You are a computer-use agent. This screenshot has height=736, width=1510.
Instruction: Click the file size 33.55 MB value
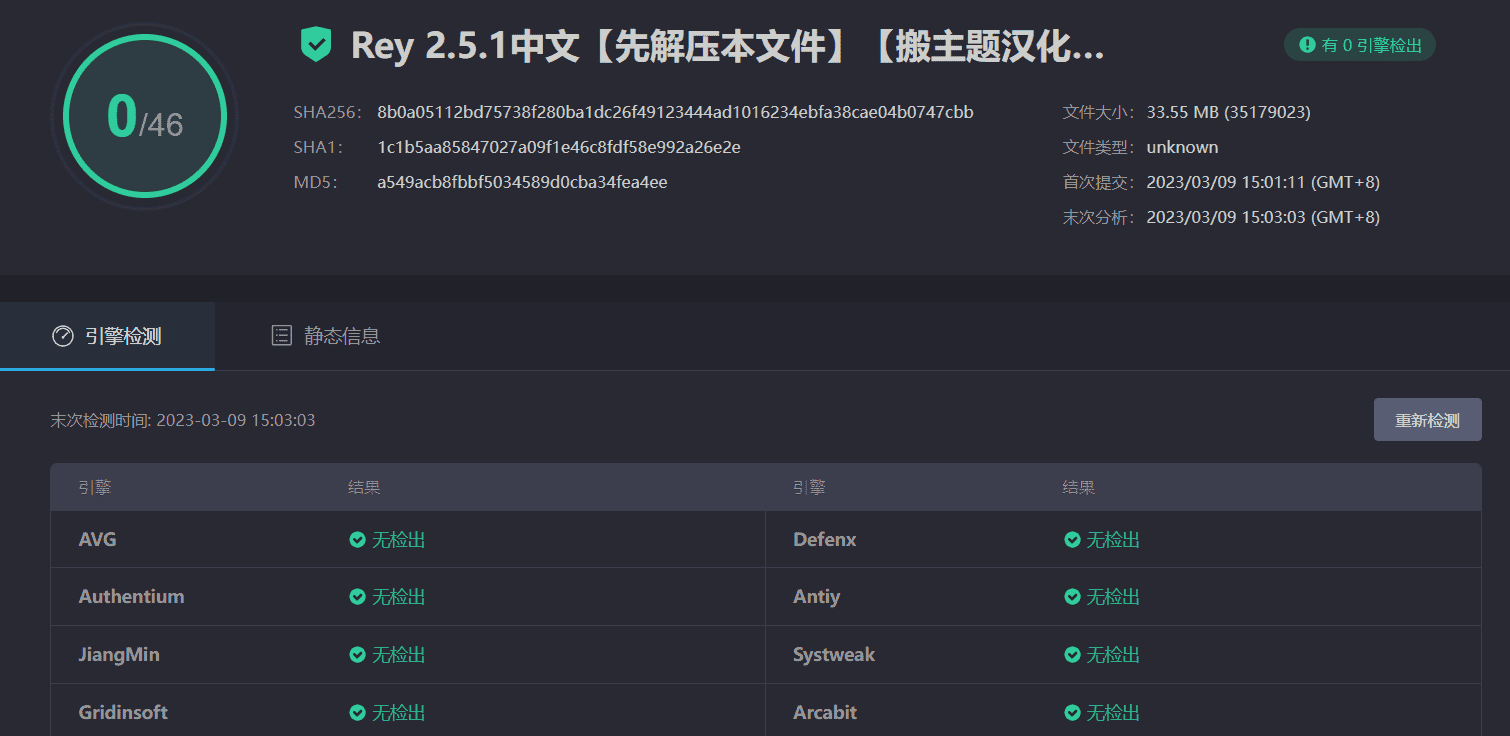click(1228, 112)
